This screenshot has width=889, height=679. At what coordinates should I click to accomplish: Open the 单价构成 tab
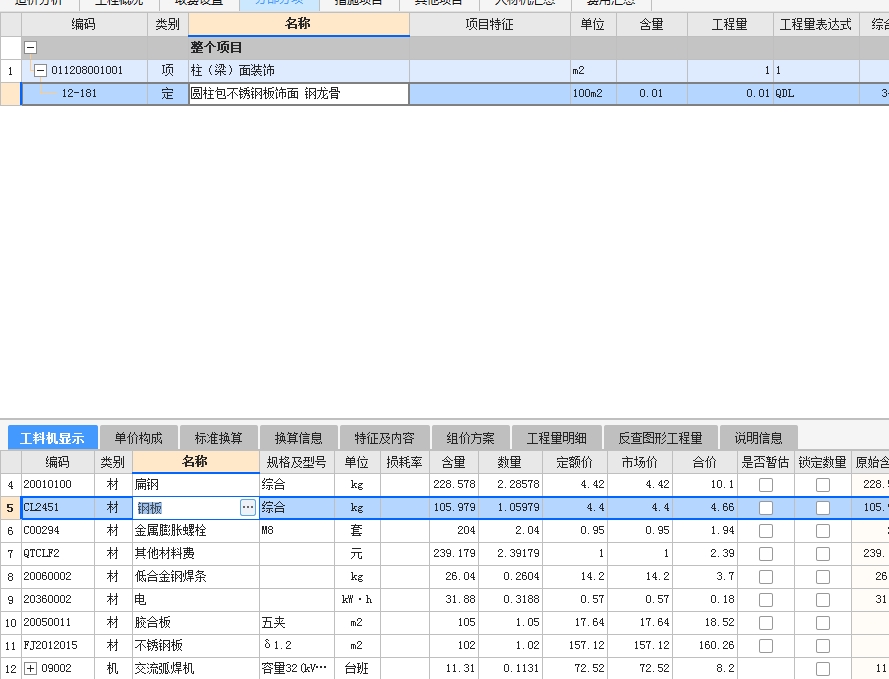tap(138, 438)
